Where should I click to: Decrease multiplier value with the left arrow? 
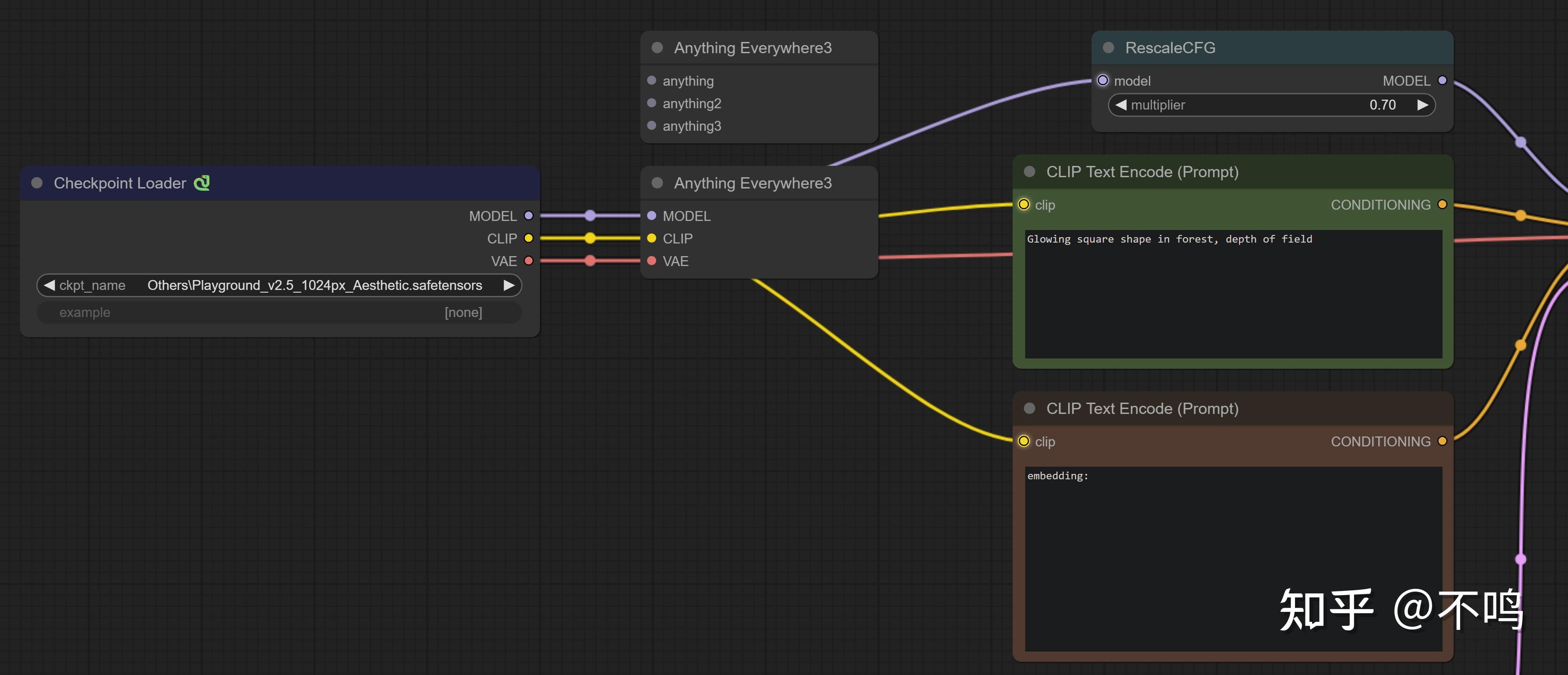(1121, 105)
